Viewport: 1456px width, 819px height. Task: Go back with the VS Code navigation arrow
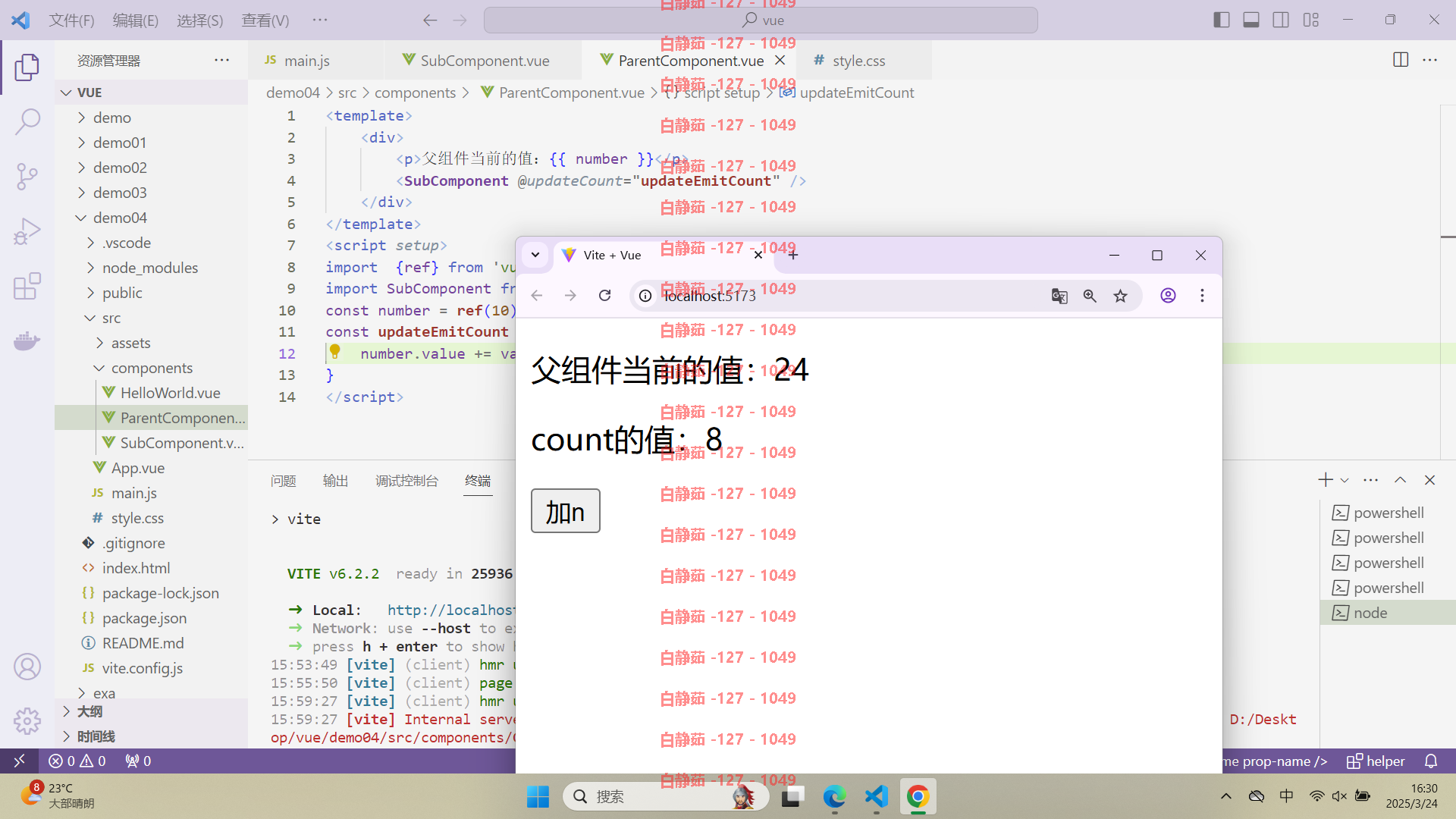[x=430, y=20]
